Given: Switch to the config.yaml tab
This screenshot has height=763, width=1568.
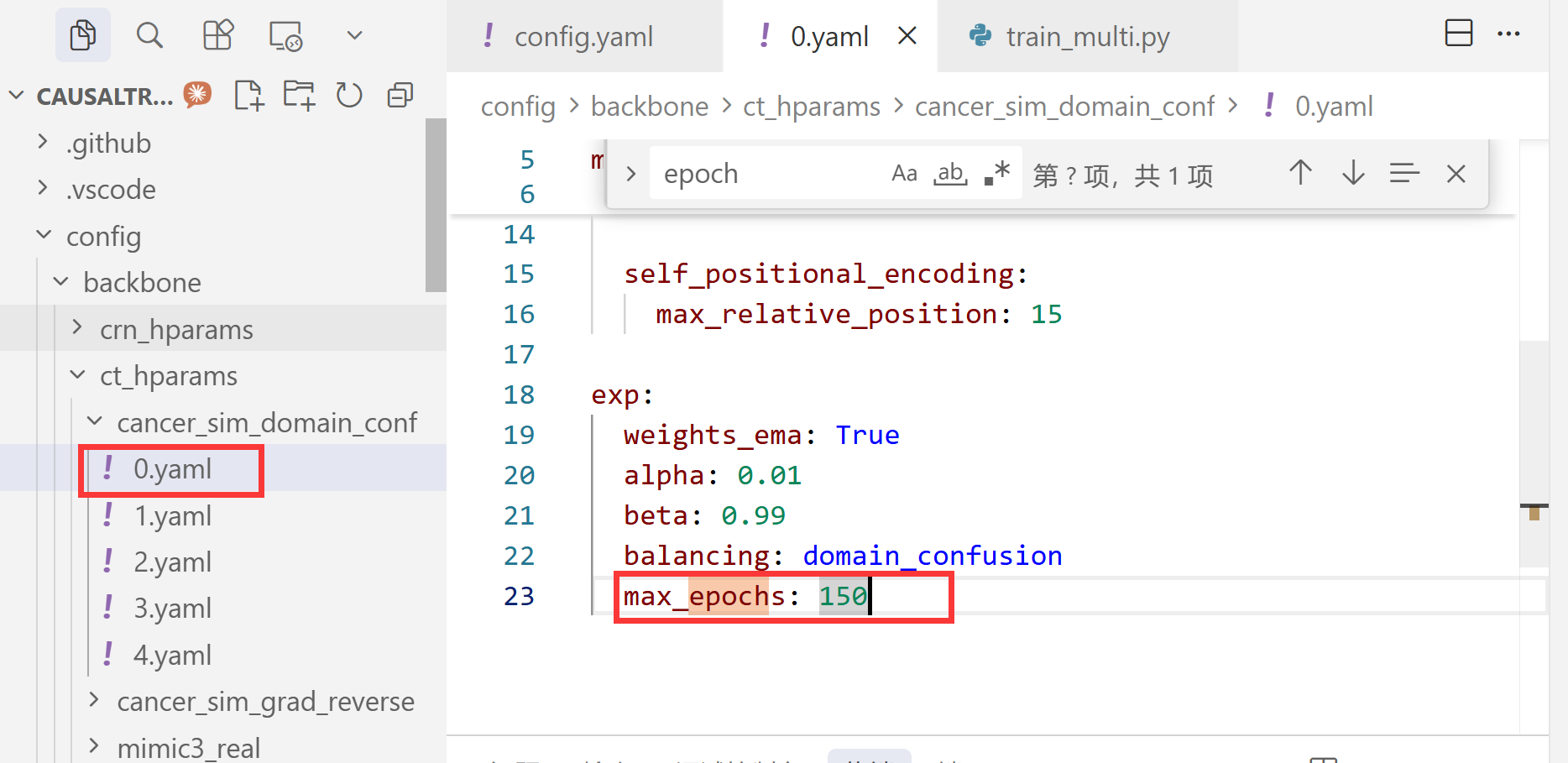Looking at the screenshot, I should (584, 36).
